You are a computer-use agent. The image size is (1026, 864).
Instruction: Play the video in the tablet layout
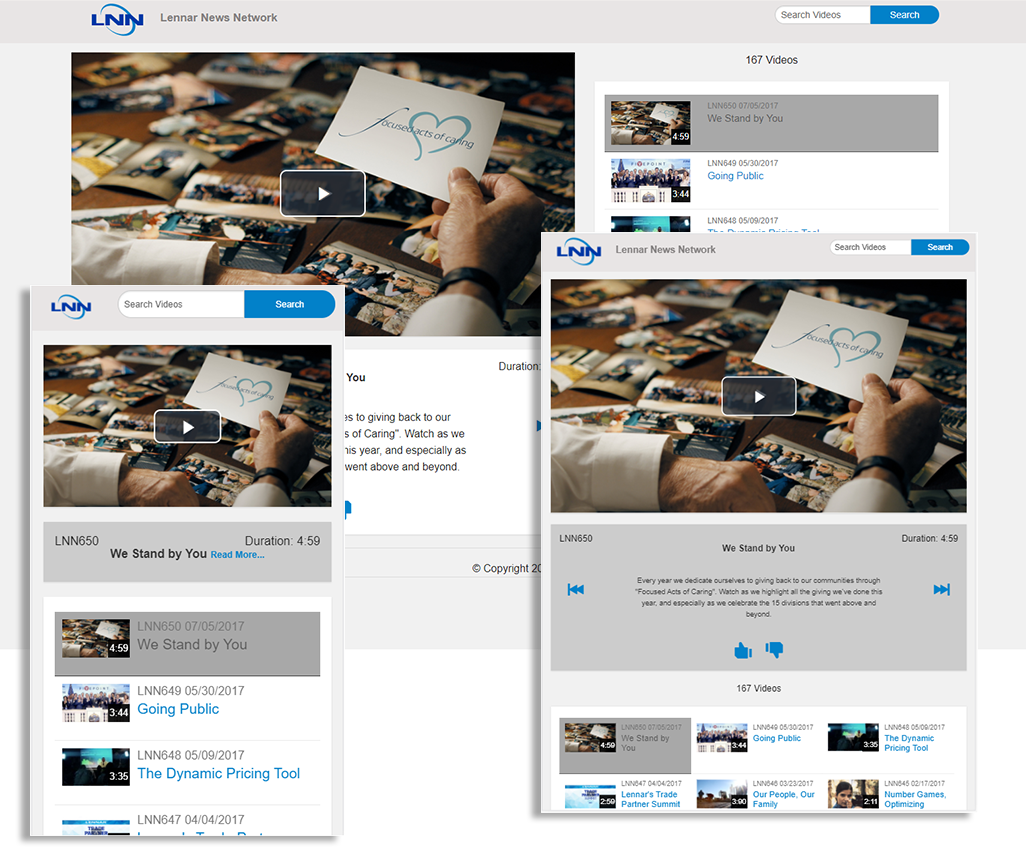click(x=759, y=396)
